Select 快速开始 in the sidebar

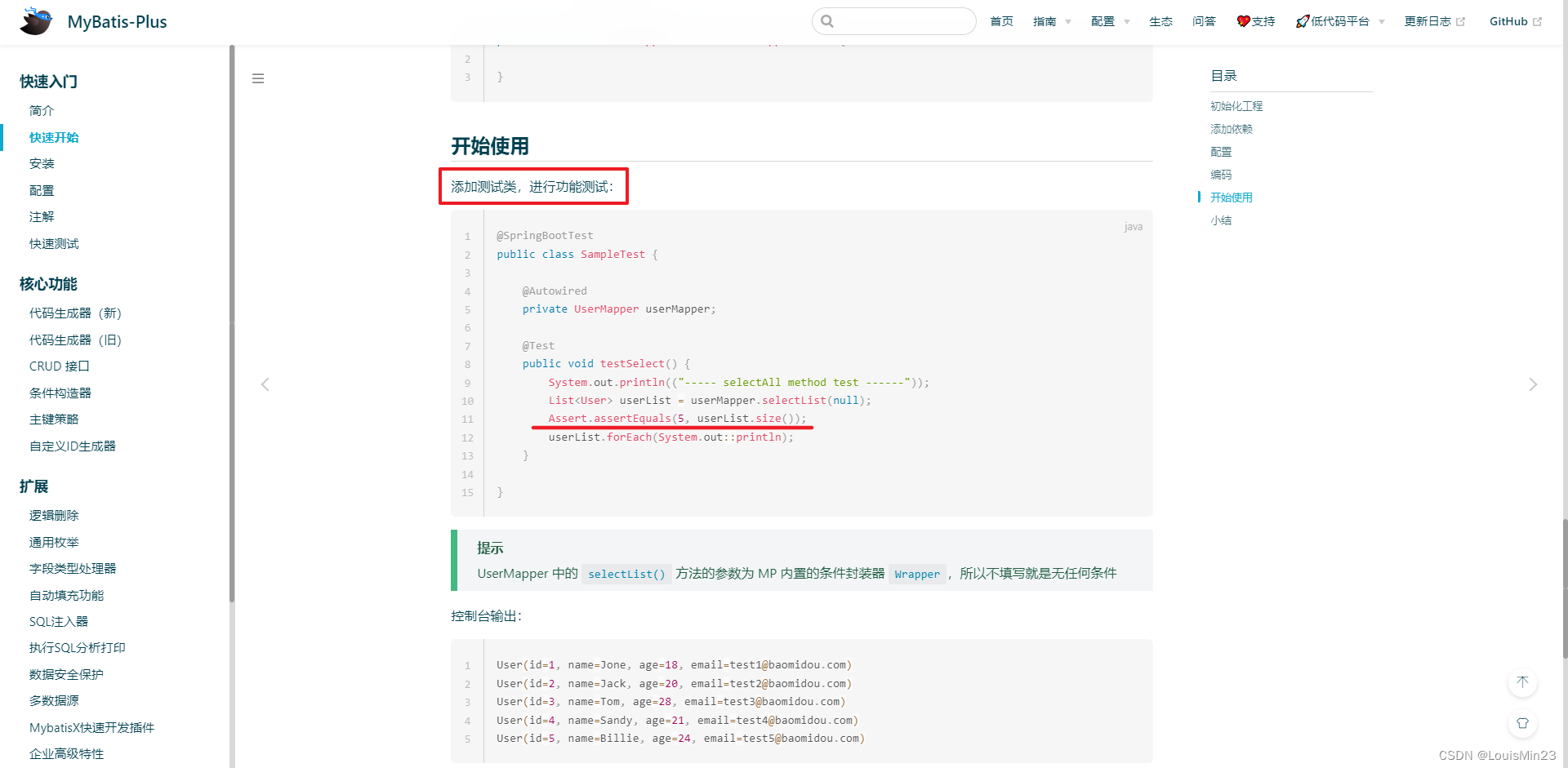tap(54, 137)
